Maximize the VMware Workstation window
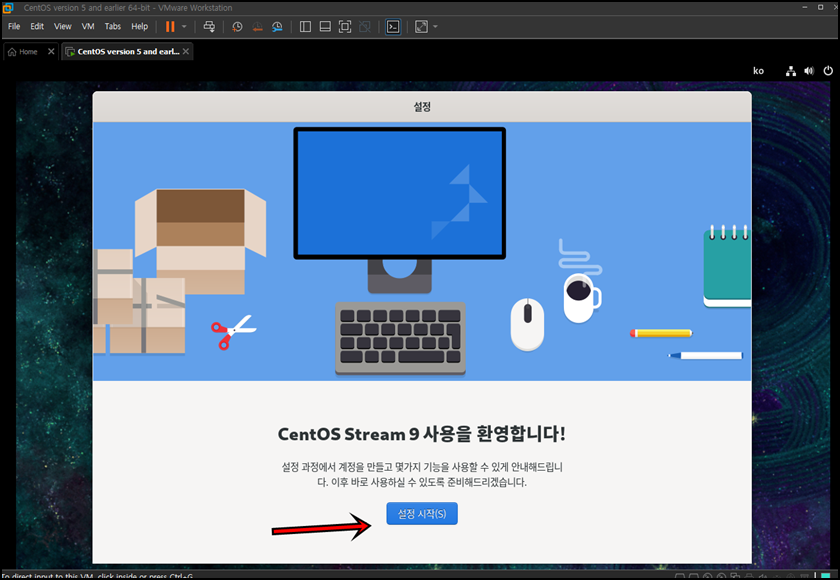 point(820,7)
